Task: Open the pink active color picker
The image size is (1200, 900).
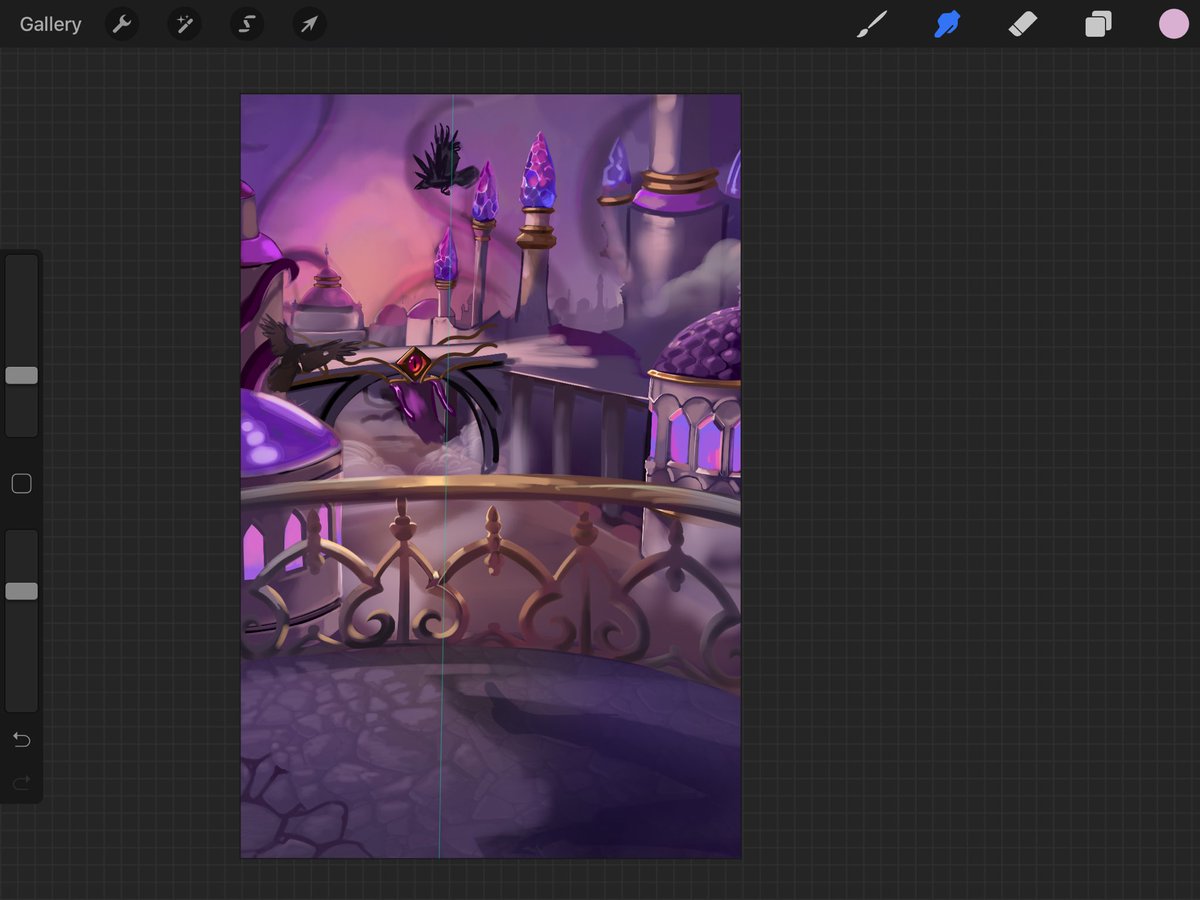Action: tap(1174, 24)
